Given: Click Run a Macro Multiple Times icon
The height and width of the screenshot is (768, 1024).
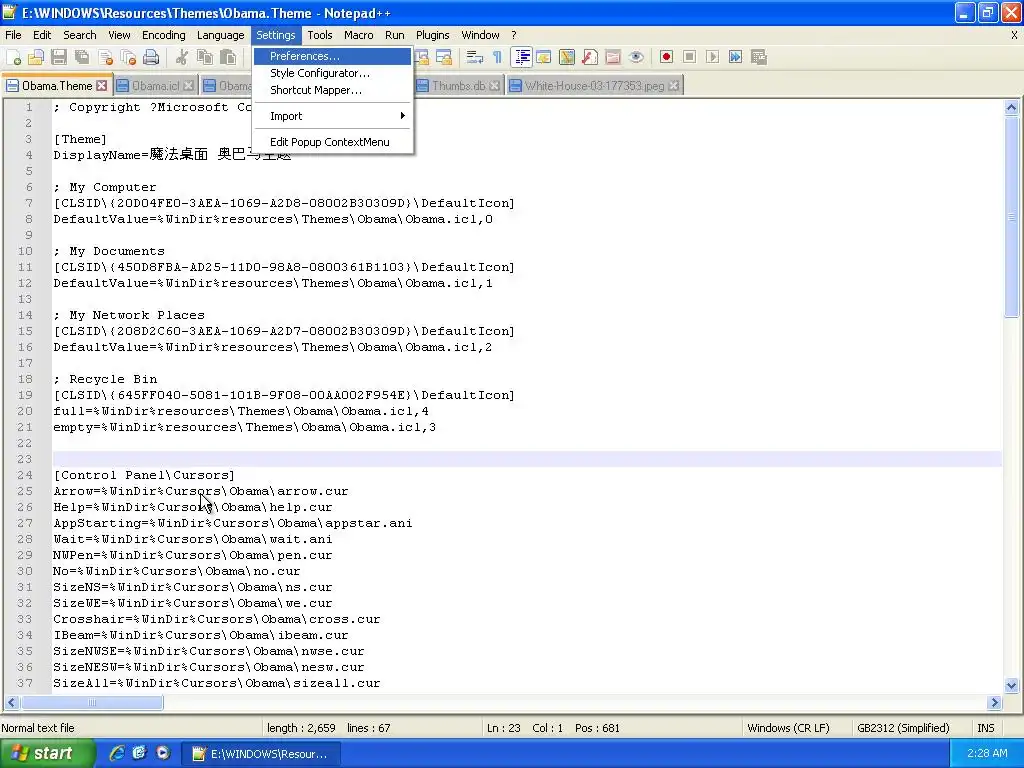Looking at the screenshot, I should point(735,57).
